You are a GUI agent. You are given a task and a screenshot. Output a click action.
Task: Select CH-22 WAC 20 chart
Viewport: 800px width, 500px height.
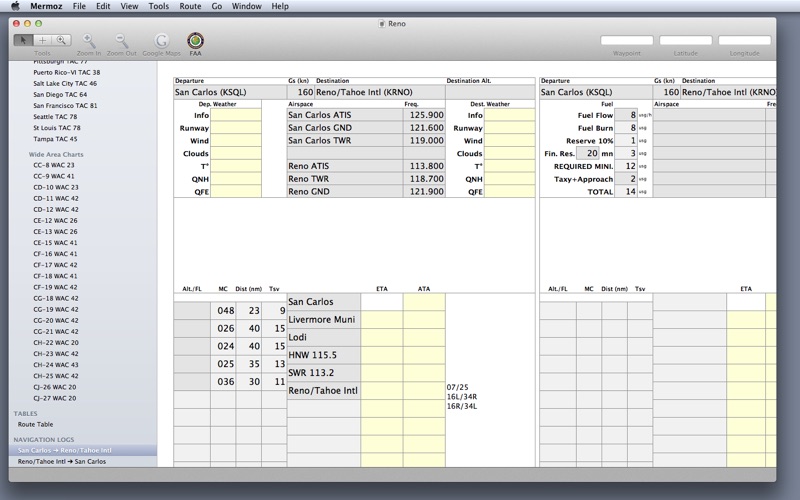[56, 343]
